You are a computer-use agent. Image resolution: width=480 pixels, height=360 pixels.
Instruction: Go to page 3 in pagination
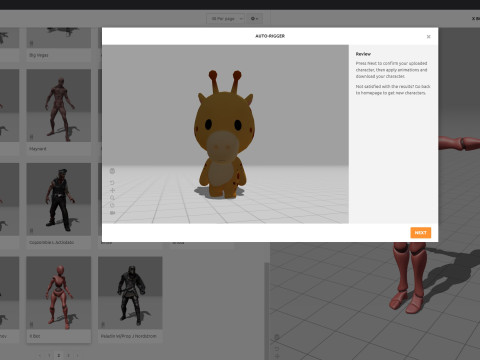[x=68, y=356]
